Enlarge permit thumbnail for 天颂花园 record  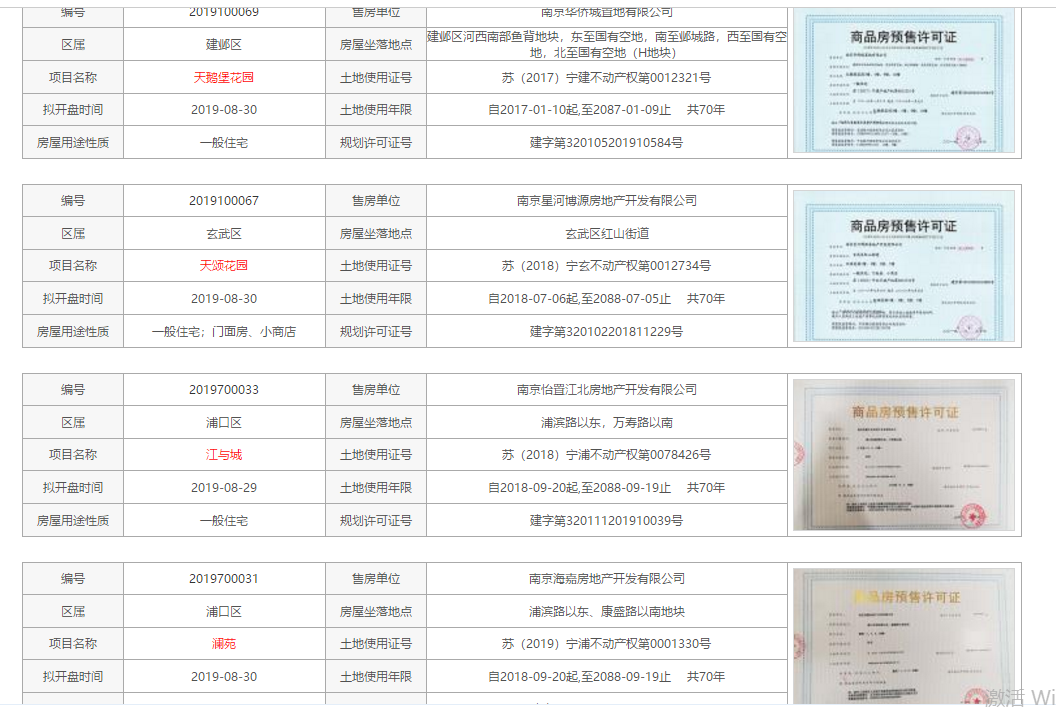[x=903, y=267]
